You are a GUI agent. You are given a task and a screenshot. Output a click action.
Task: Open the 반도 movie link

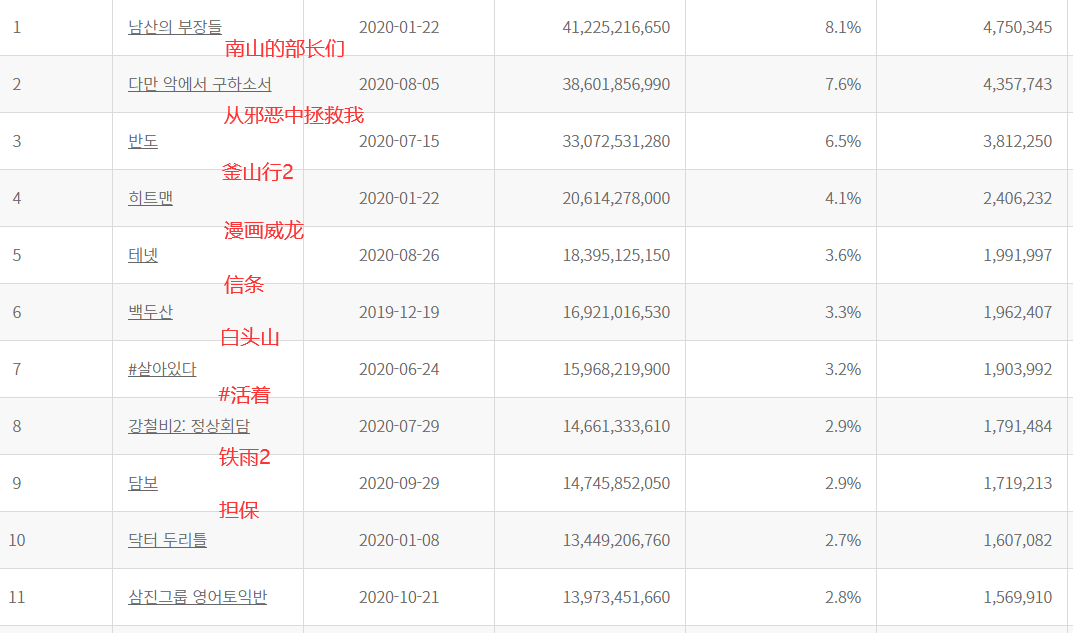[143, 141]
